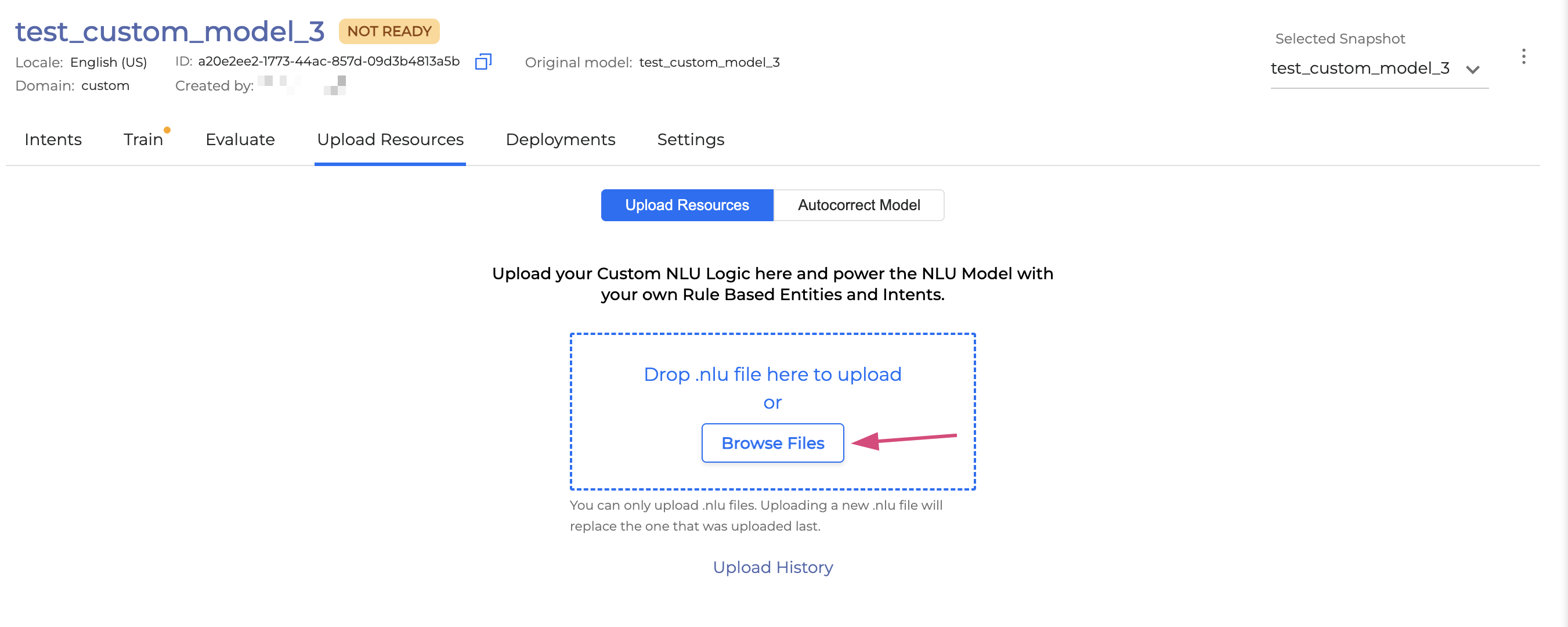Click the blurred Created by user name
This screenshot has height=627, width=1568.
point(302,85)
